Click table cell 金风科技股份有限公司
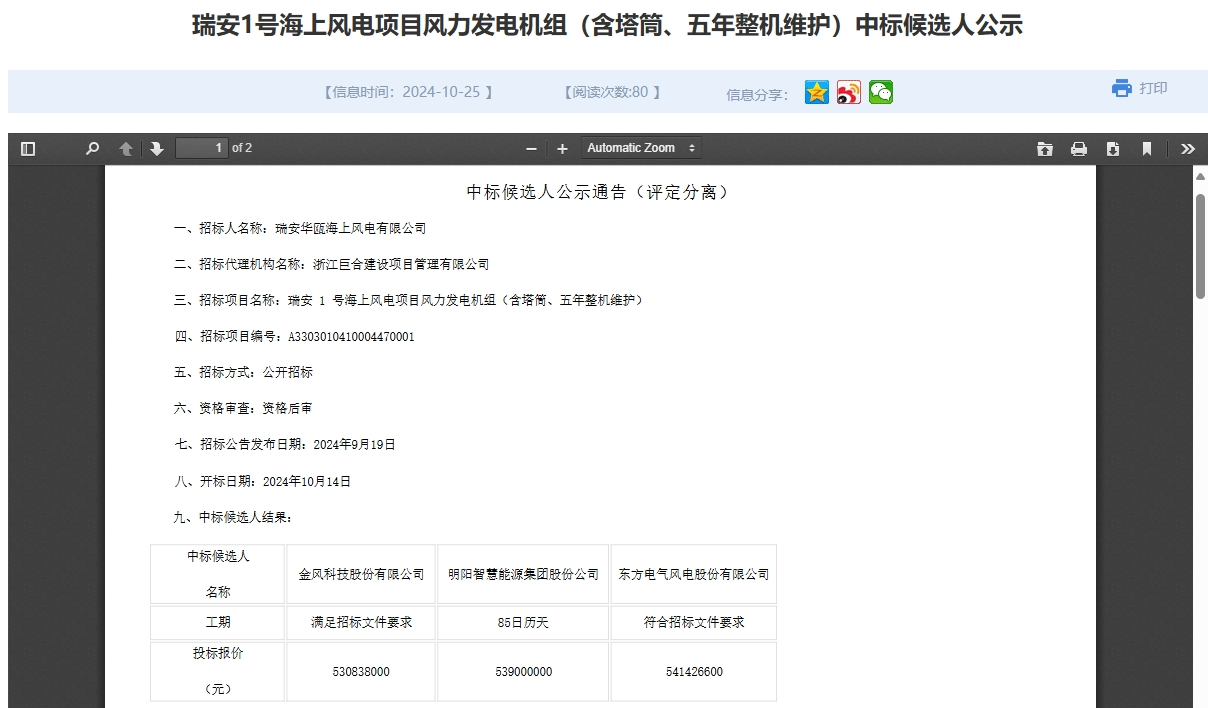The height and width of the screenshot is (708, 1208). (x=361, y=574)
